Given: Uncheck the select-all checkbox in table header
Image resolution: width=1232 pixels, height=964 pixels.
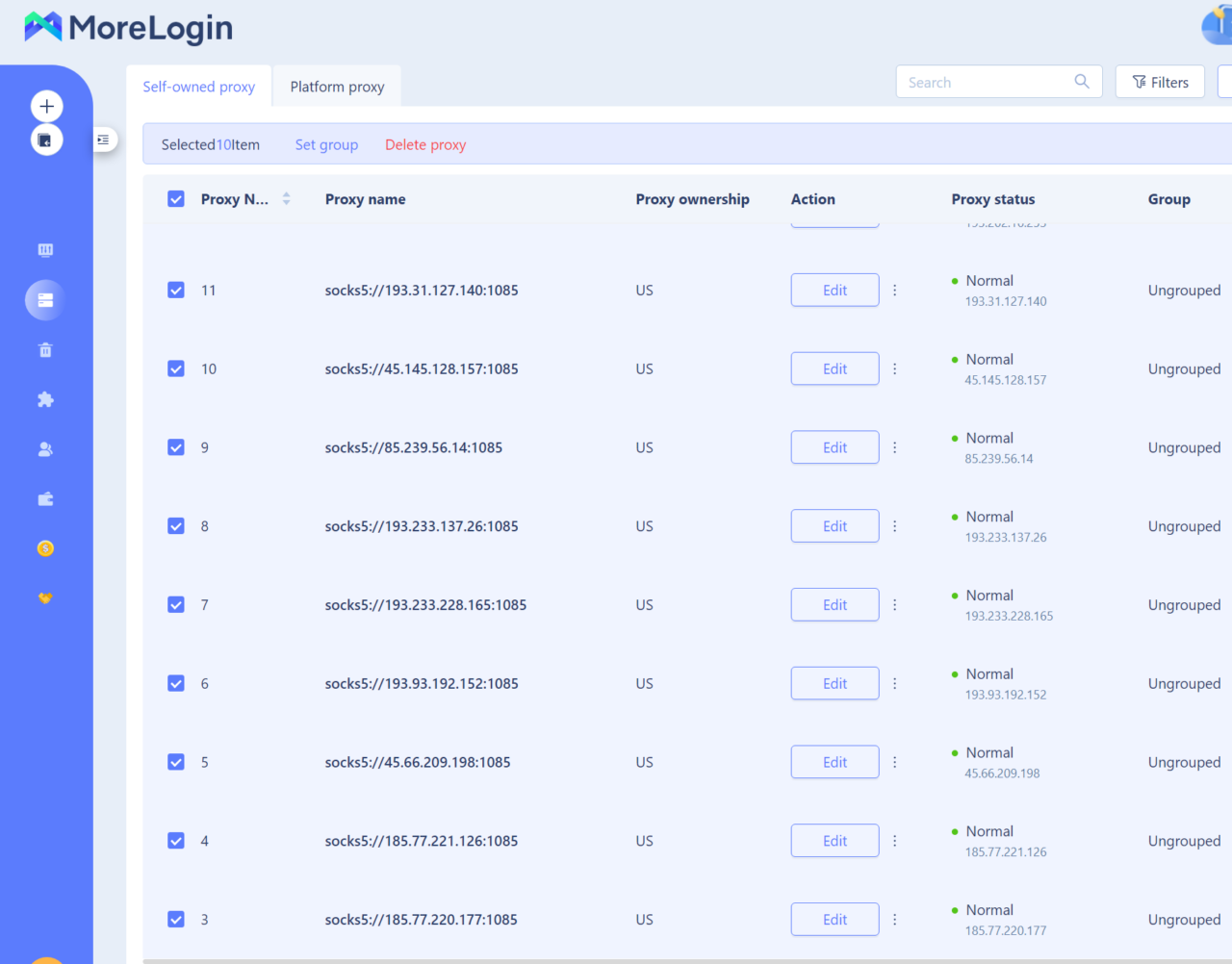Looking at the screenshot, I should 176,199.
